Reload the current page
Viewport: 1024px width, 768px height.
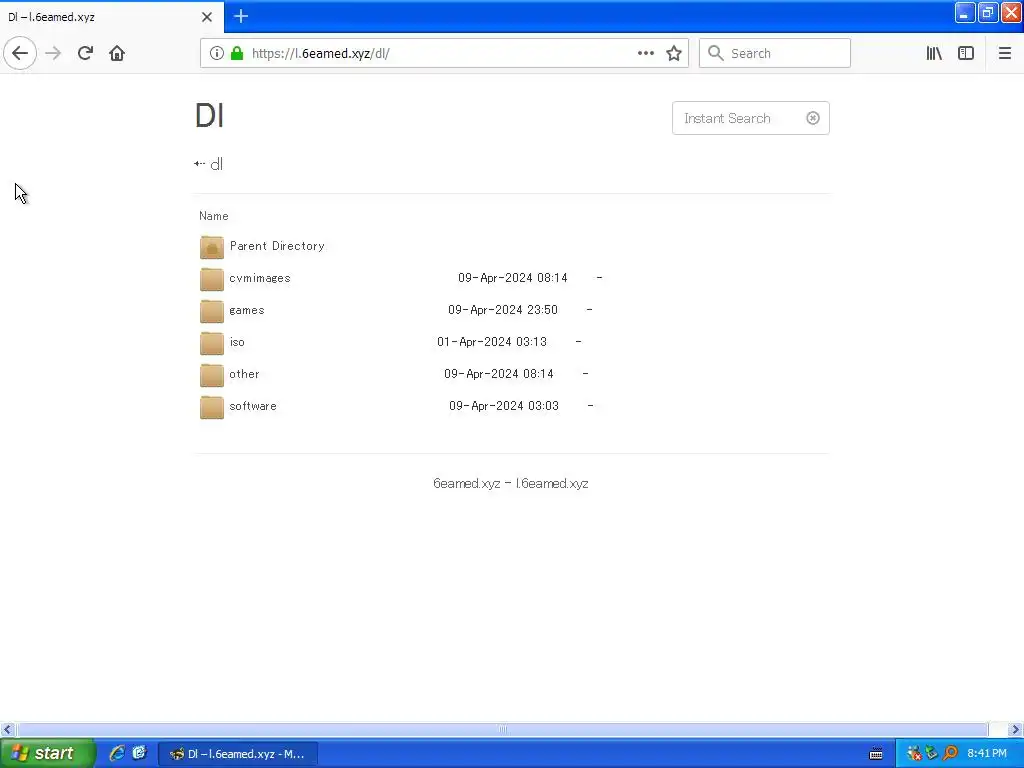85,53
